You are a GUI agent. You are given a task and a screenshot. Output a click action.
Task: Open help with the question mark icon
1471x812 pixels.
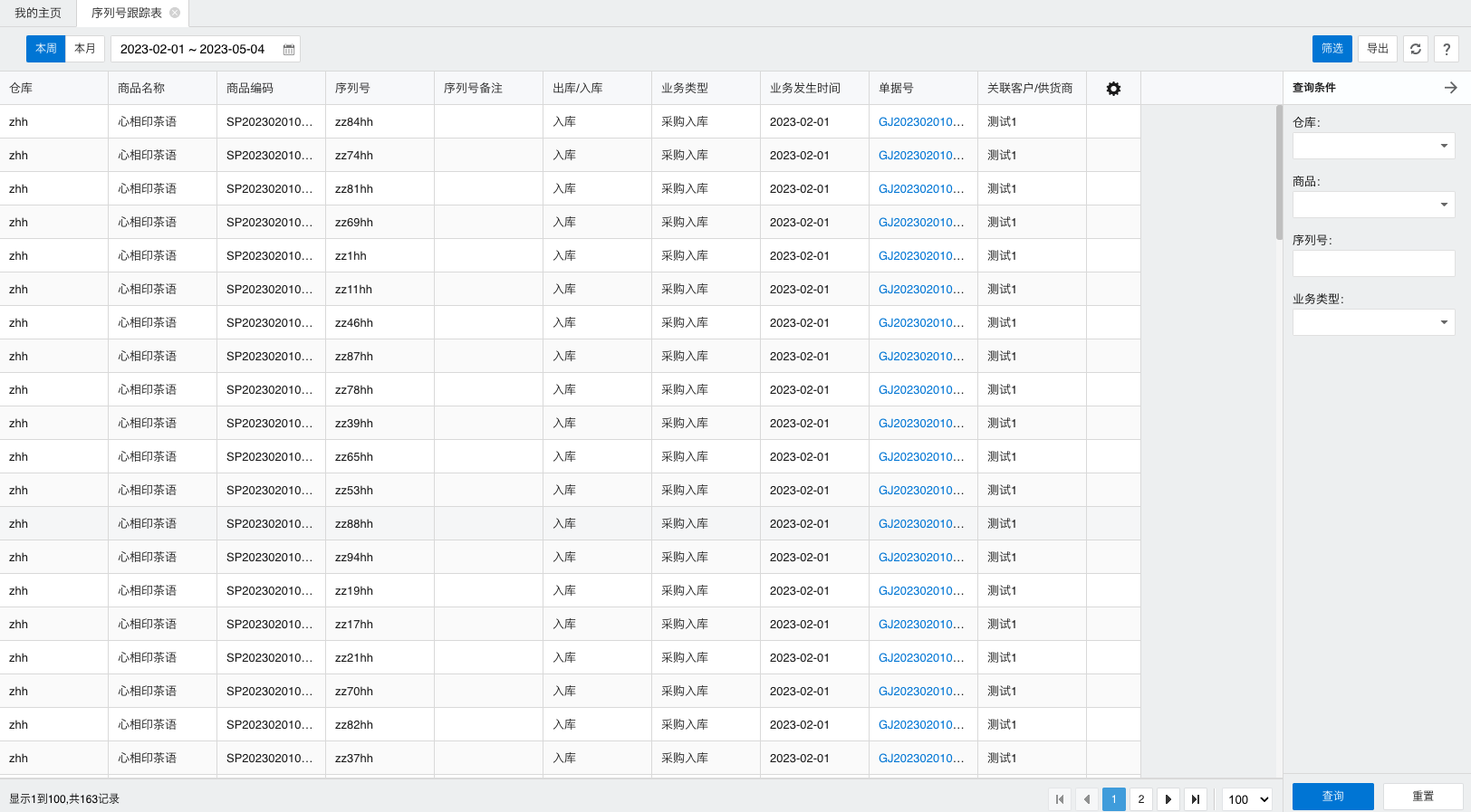(1447, 49)
